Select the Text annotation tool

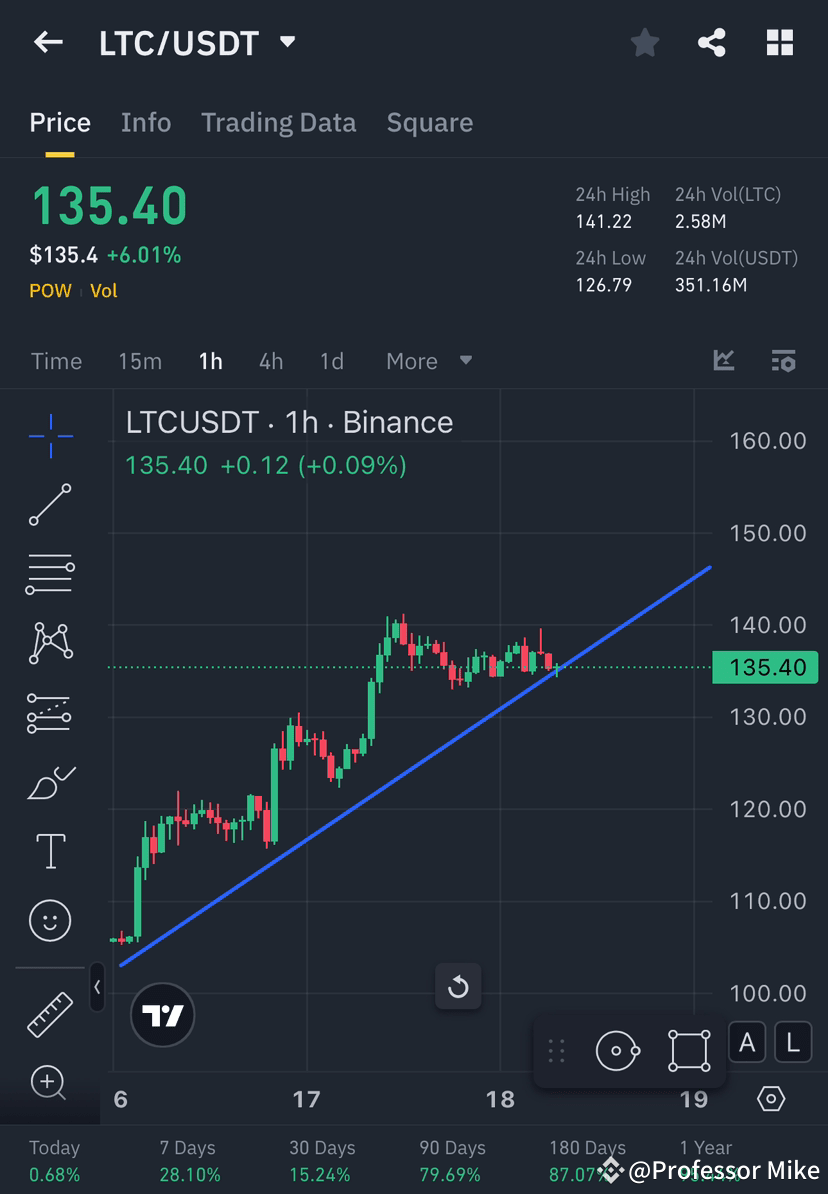click(x=50, y=850)
